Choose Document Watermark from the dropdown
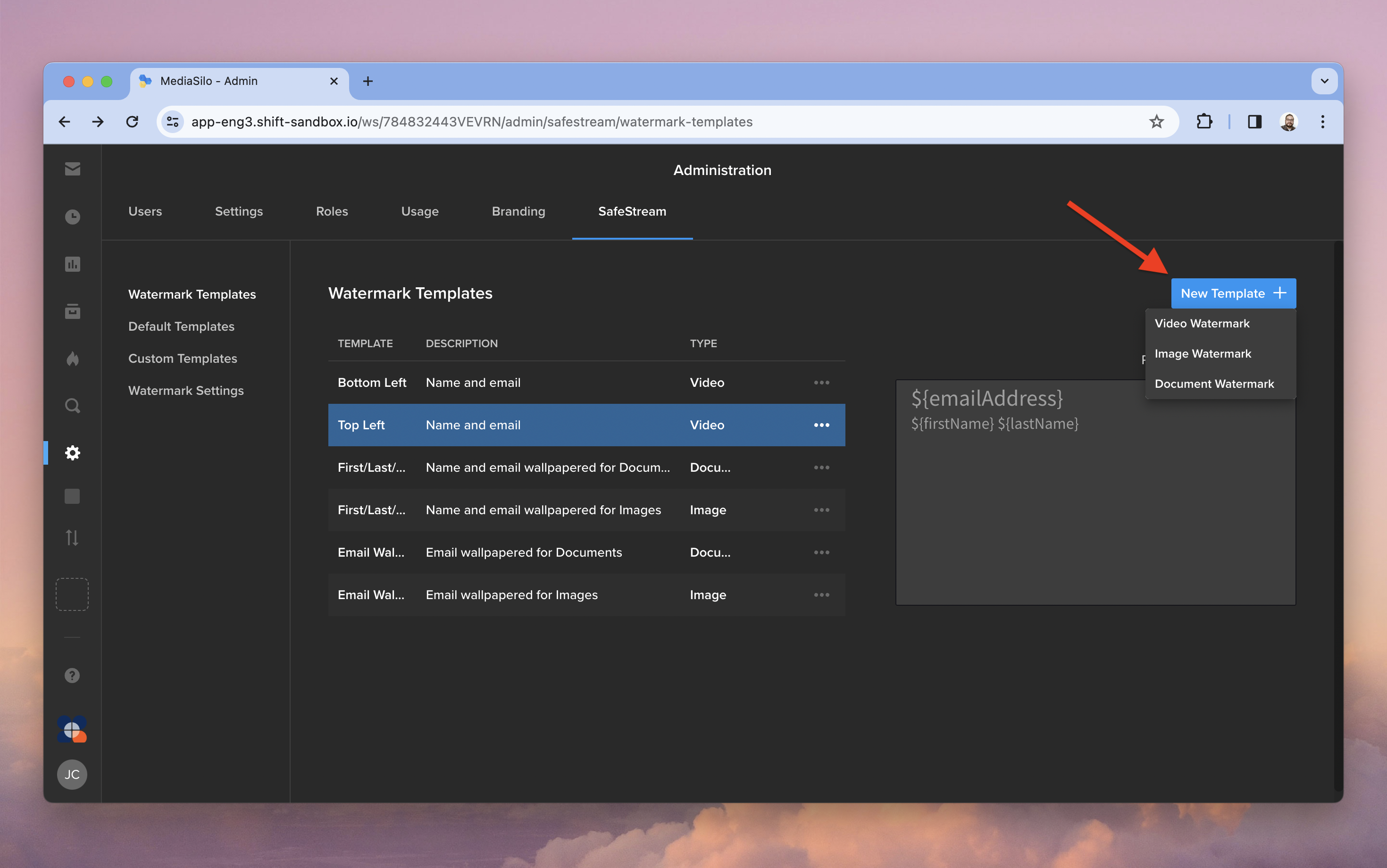 (x=1220, y=384)
